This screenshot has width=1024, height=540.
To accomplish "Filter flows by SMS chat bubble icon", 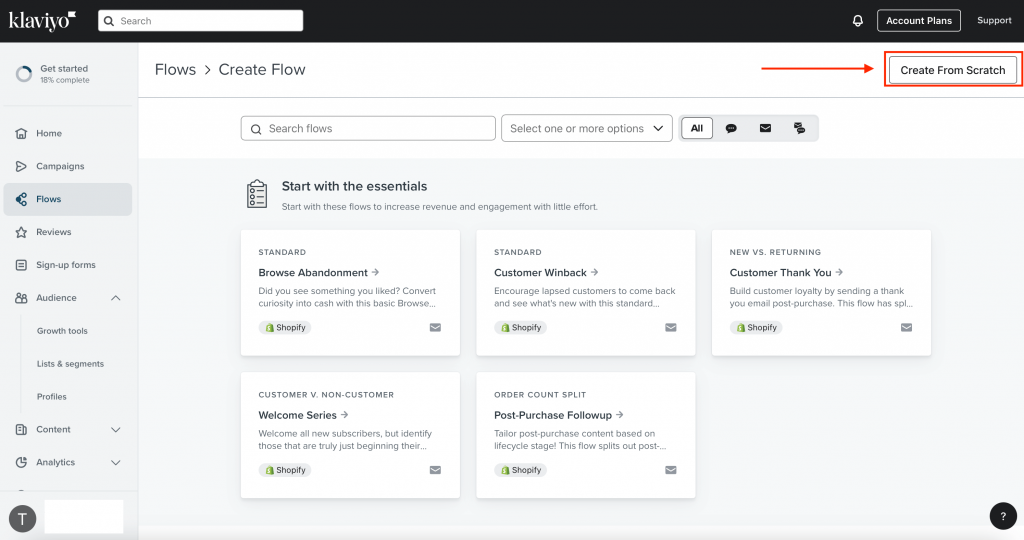I will (x=731, y=128).
